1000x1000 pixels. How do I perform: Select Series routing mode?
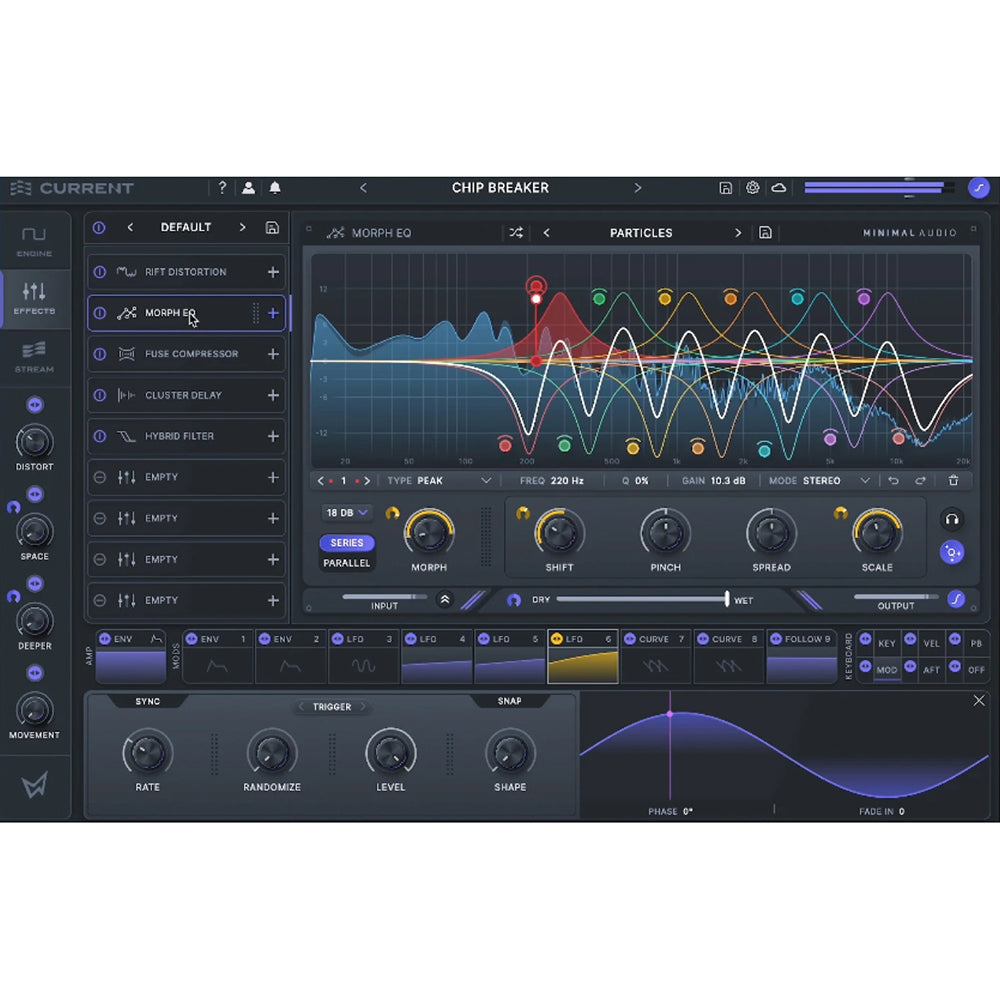[347, 543]
